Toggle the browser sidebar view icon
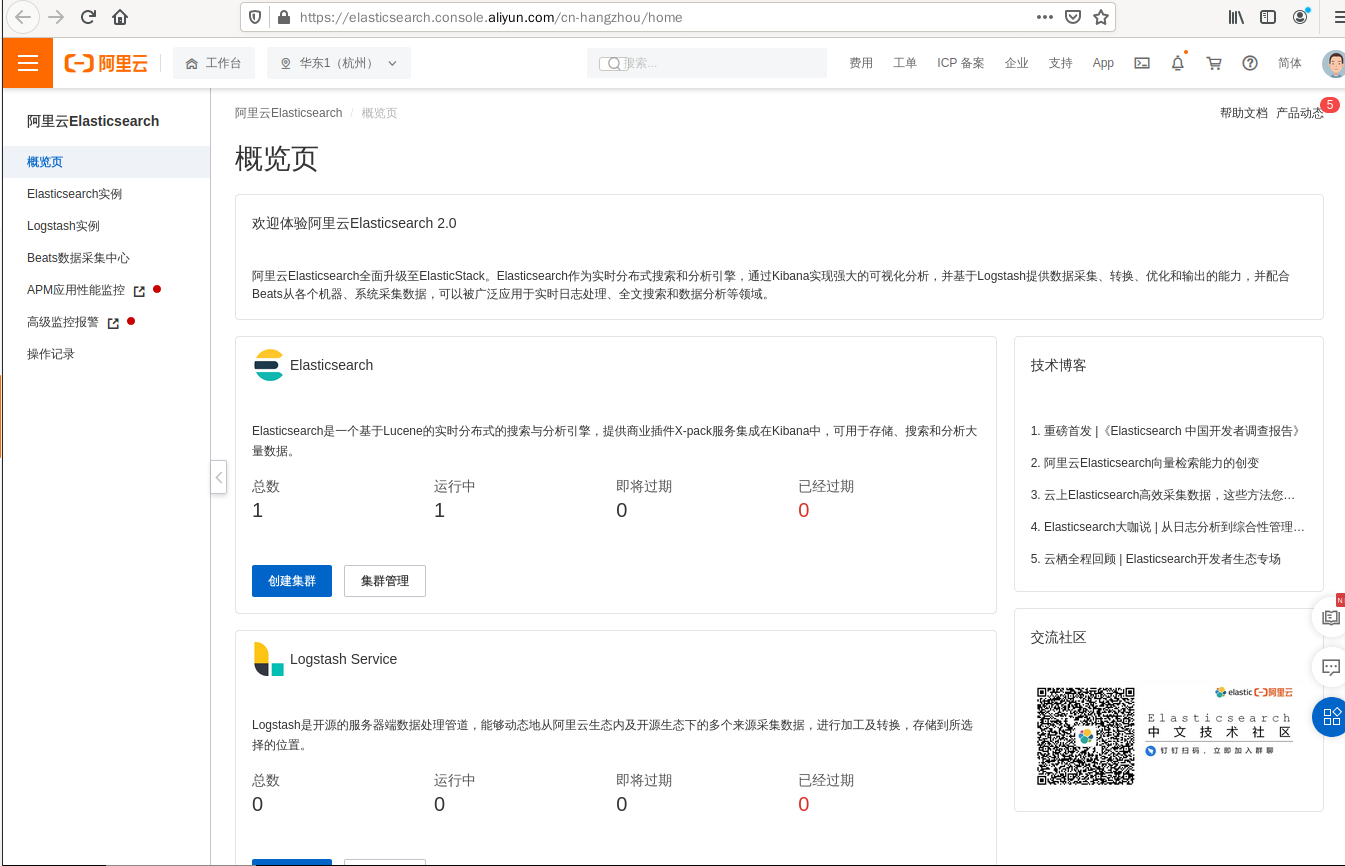 click(x=1268, y=17)
